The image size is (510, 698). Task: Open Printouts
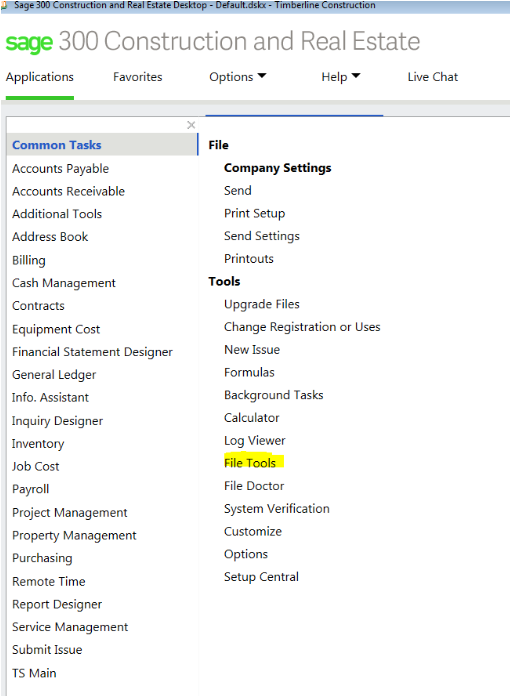coord(249,259)
